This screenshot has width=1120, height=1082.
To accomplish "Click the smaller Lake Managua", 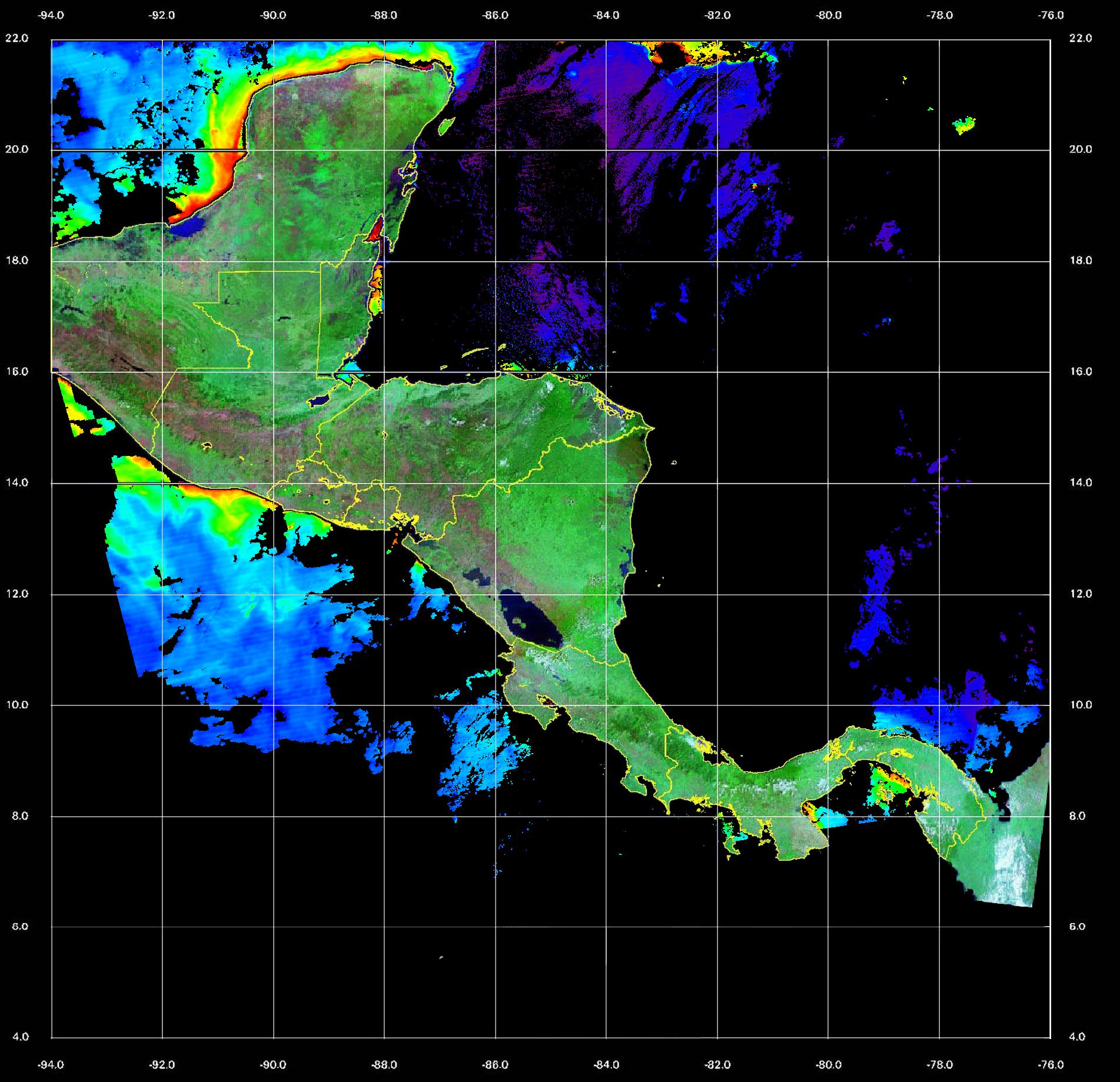I will pyautogui.click(x=475, y=575).
